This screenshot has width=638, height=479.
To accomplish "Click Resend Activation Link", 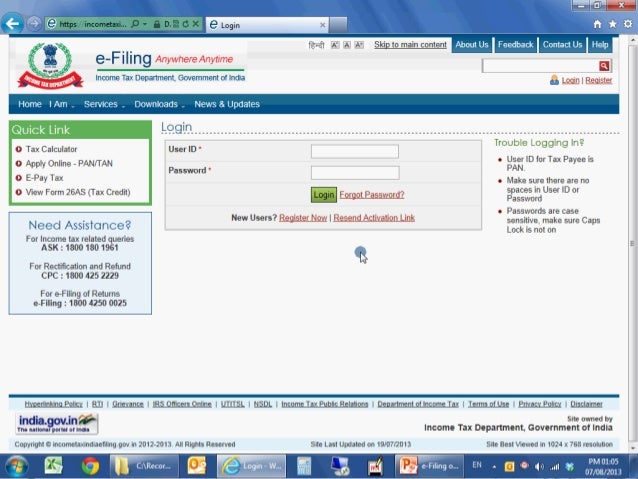I will (374, 218).
